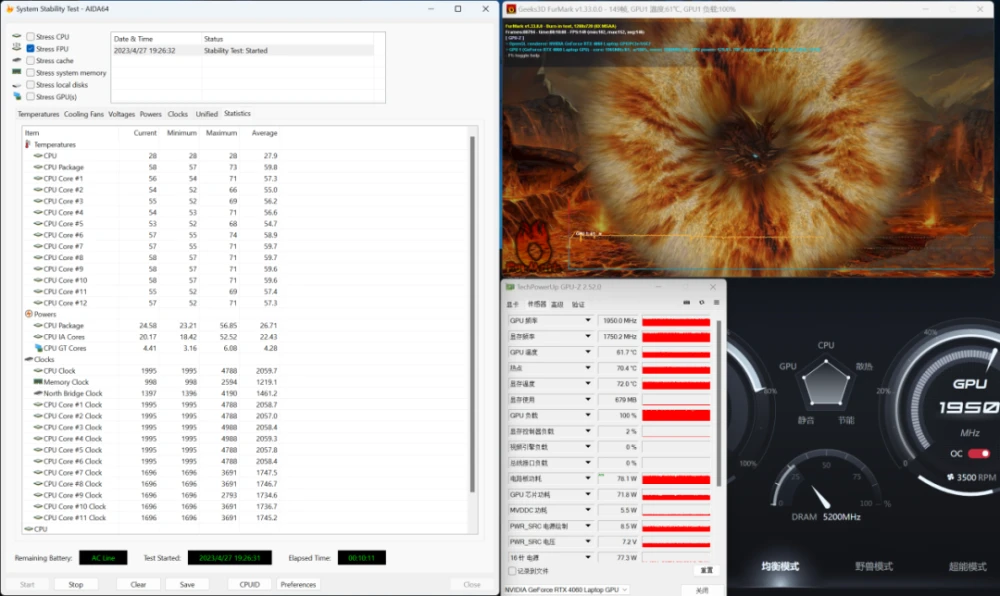Click the memory icon beside Stress system memory
This screenshot has height=596, width=1000.
click(x=17, y=72)
